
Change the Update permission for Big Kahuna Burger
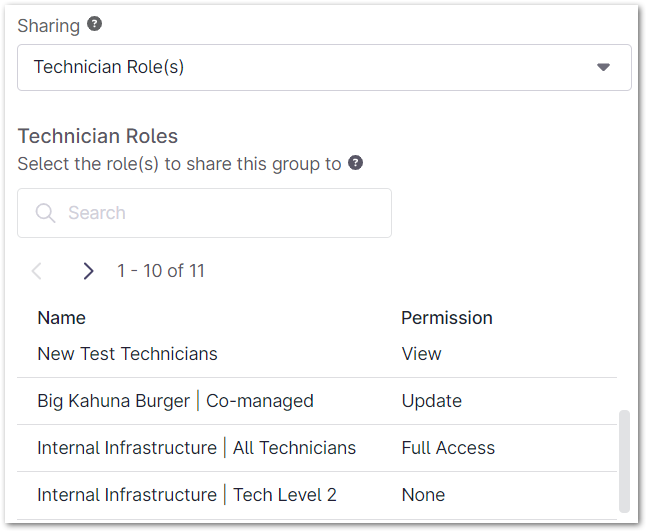(431, 401)
